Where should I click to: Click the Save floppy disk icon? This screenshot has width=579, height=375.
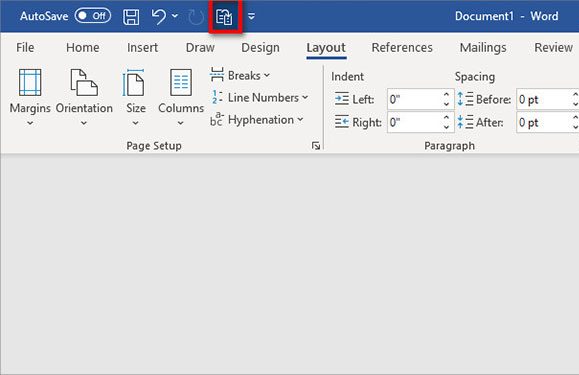[x=131, y=17]
